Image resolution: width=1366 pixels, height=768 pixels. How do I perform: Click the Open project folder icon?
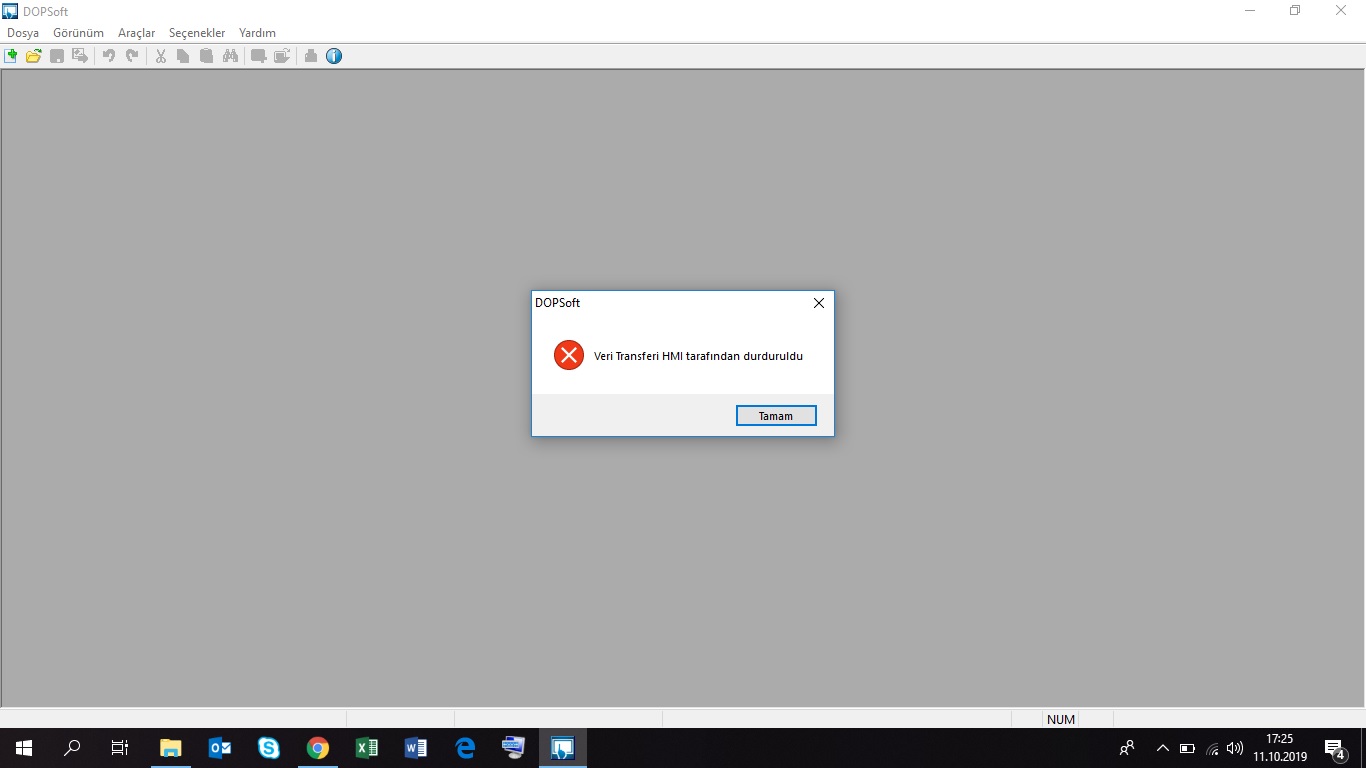pyautogui.click(x=33, y=56)
